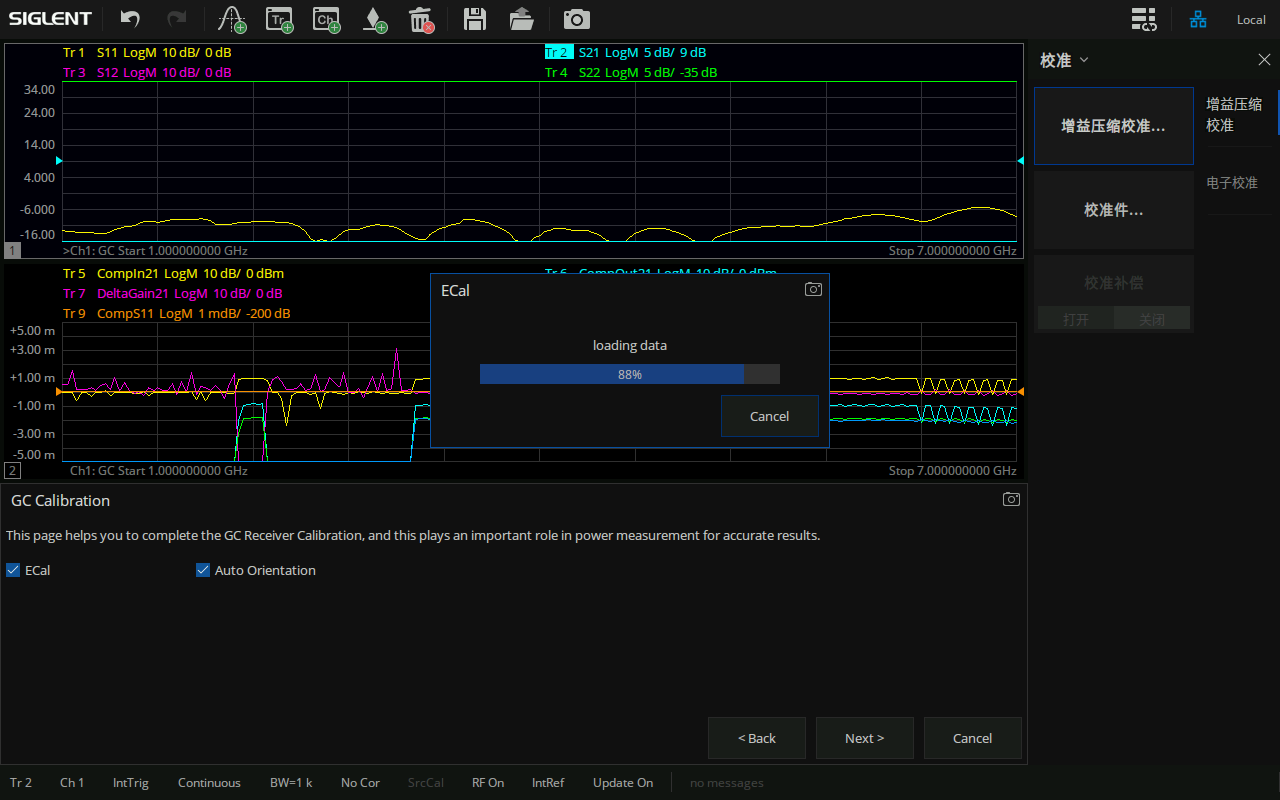Save state with the floppy disk icon

pos(475,19)
